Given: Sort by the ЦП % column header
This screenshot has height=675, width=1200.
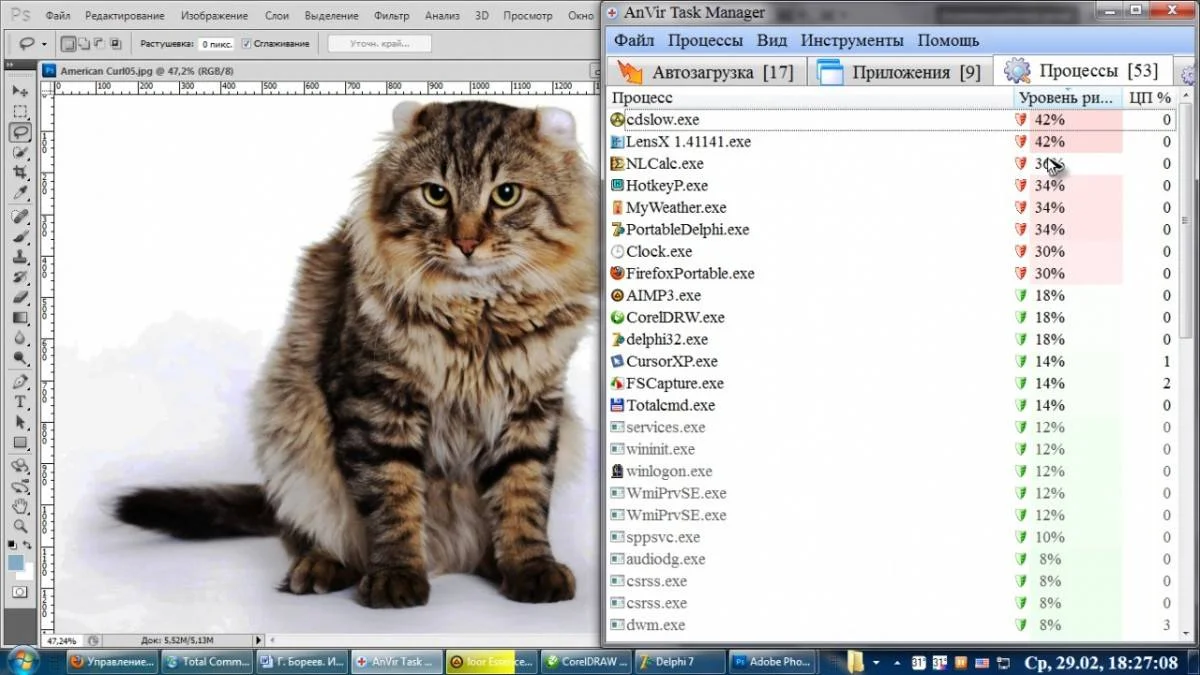Looking at the screenshot, I should (x=1149, y=97).
